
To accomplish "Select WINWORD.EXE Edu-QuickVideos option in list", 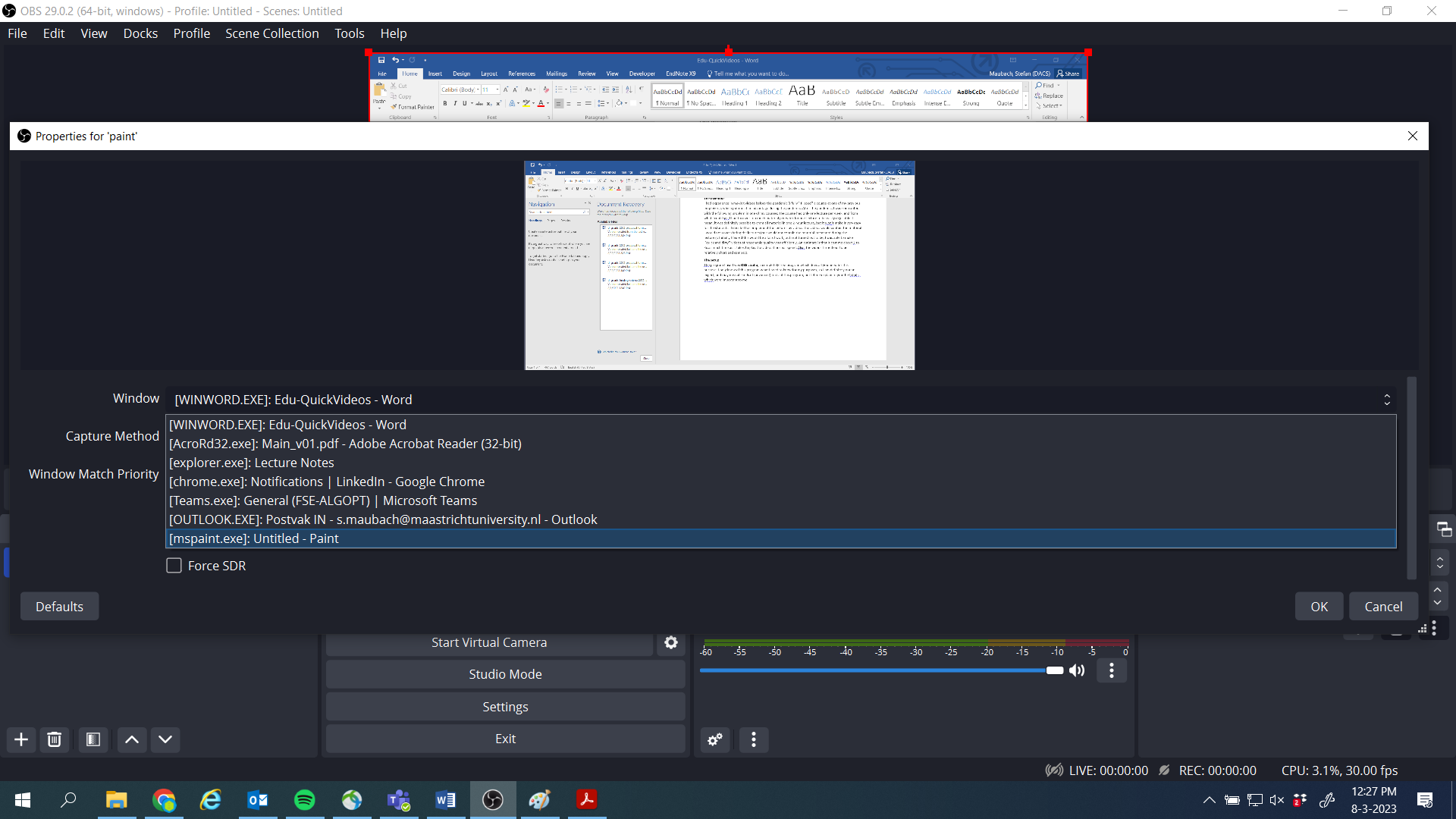I will click(780, 425).
